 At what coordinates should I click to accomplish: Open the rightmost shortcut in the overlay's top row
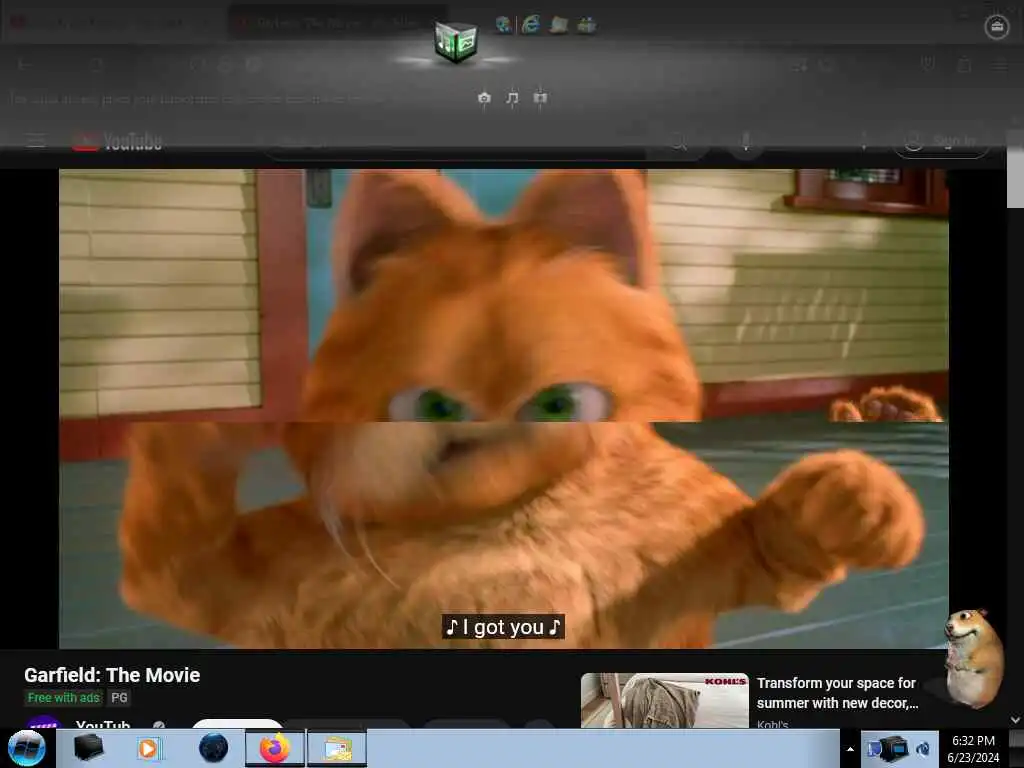[x=586, y=25]
